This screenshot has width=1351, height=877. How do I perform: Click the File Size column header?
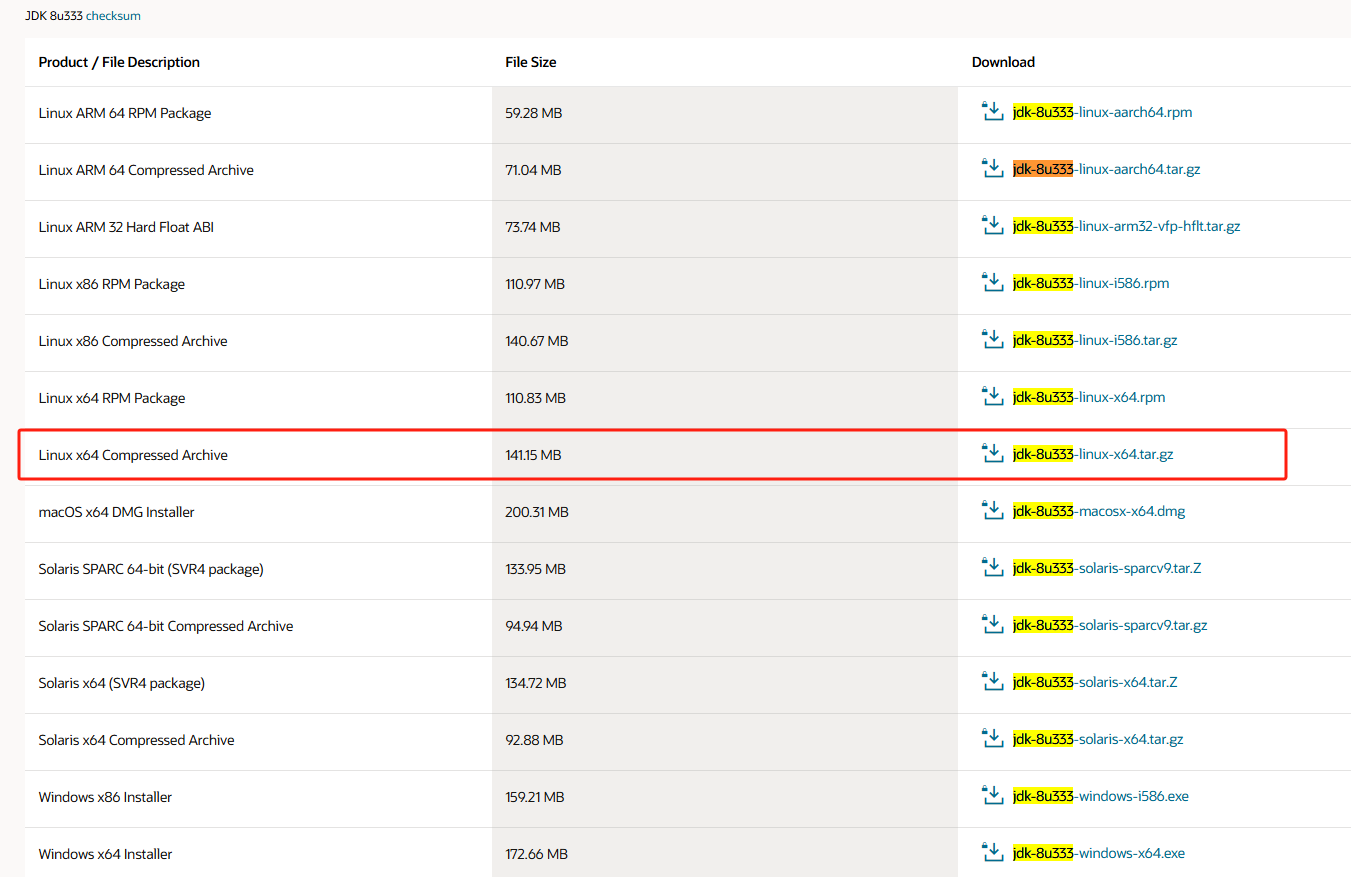coord(531,62)
